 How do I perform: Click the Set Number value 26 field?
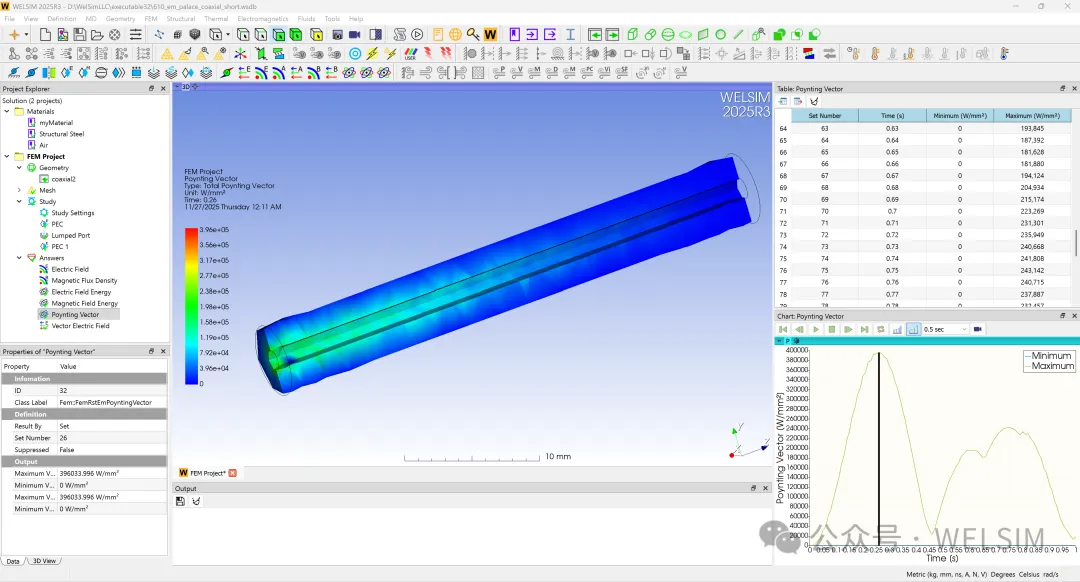click(112, 438)
